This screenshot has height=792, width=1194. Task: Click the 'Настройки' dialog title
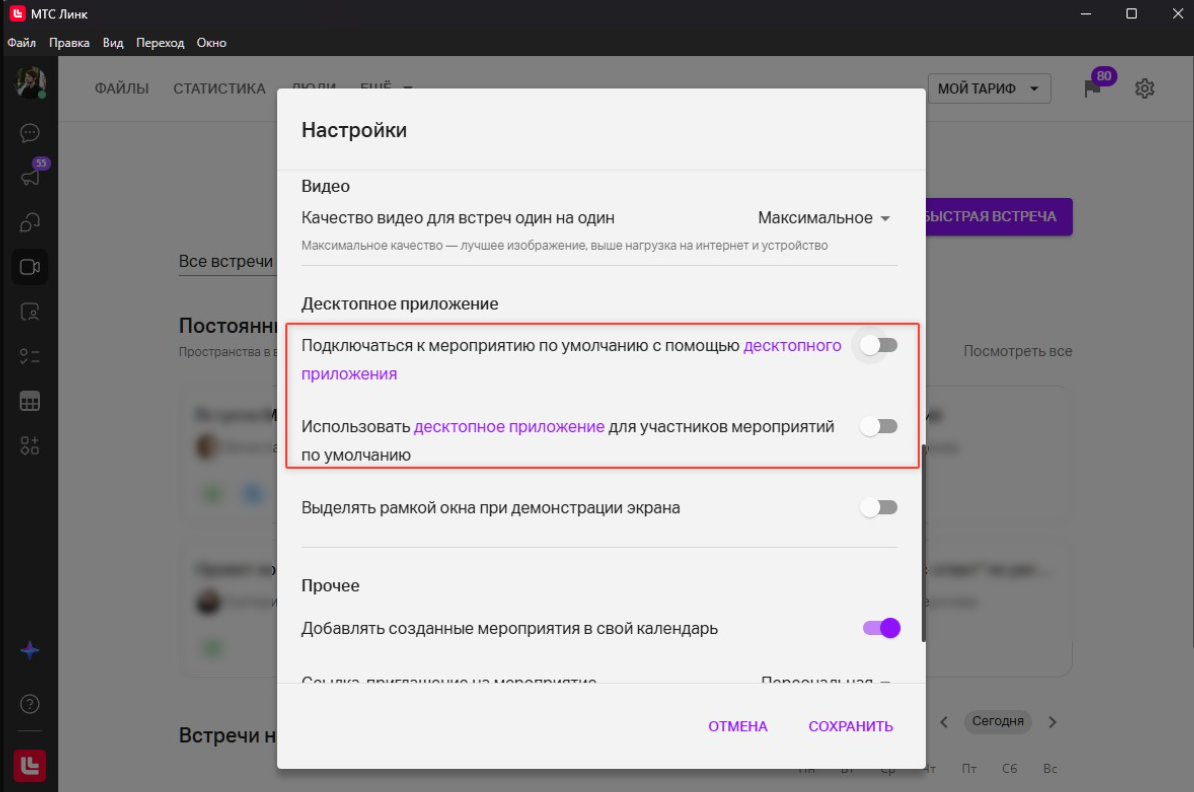pyautogui.click(x=354, y=130)
